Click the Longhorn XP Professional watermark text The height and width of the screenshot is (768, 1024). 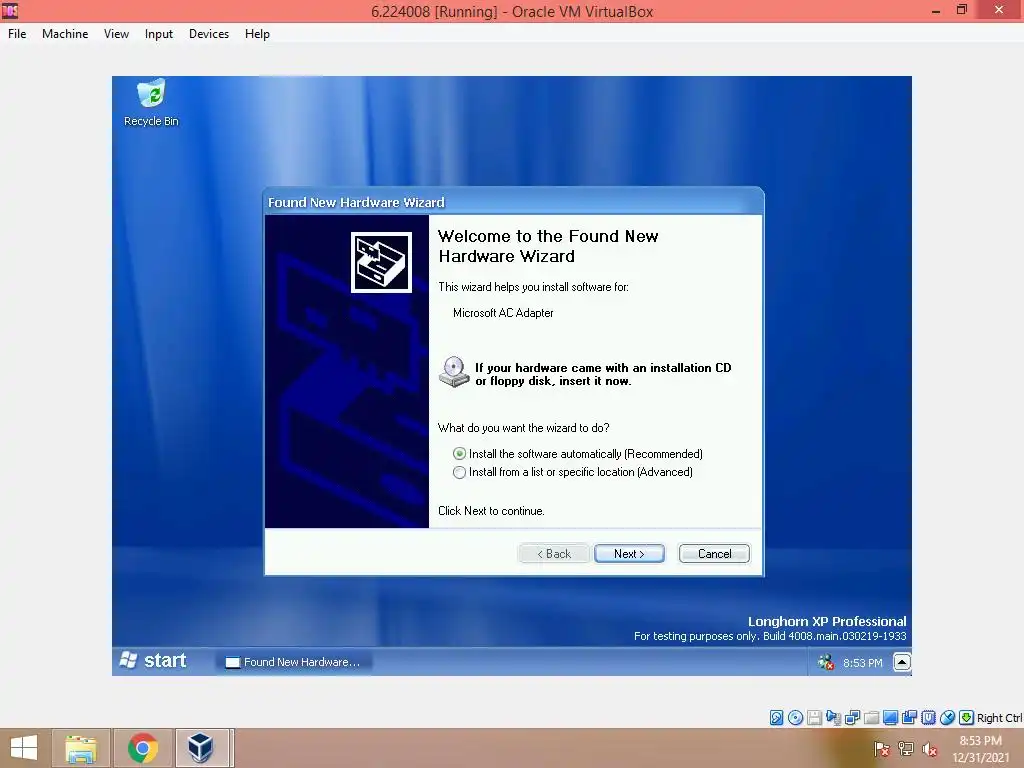tap(827, 621)
